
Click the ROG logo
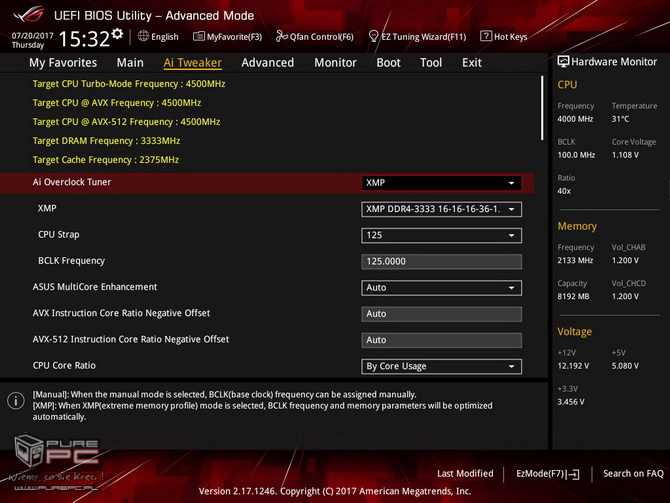29,14
